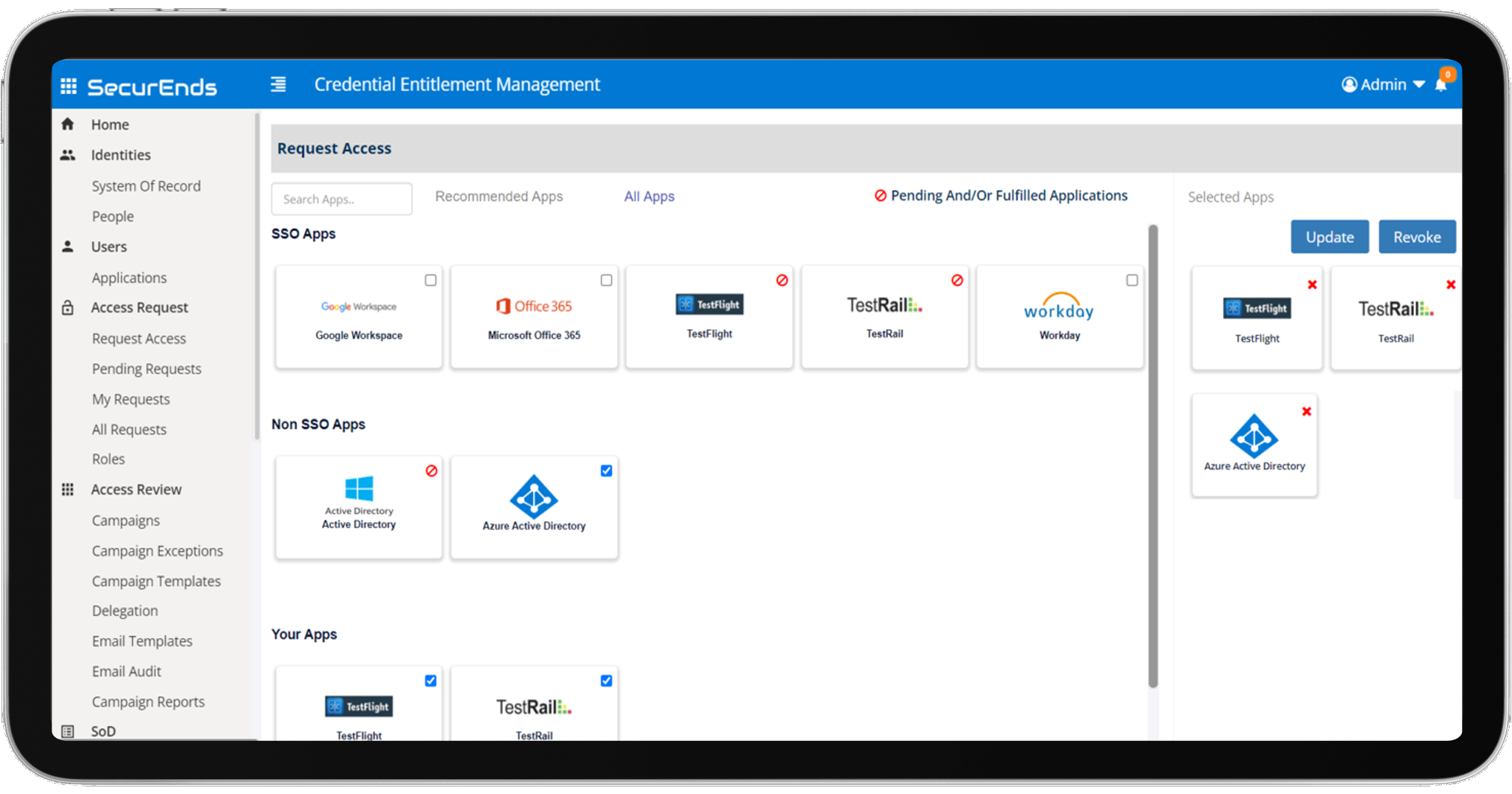
Task: Click the TestRail logo in SSO Apps
Action: [884, 305]
